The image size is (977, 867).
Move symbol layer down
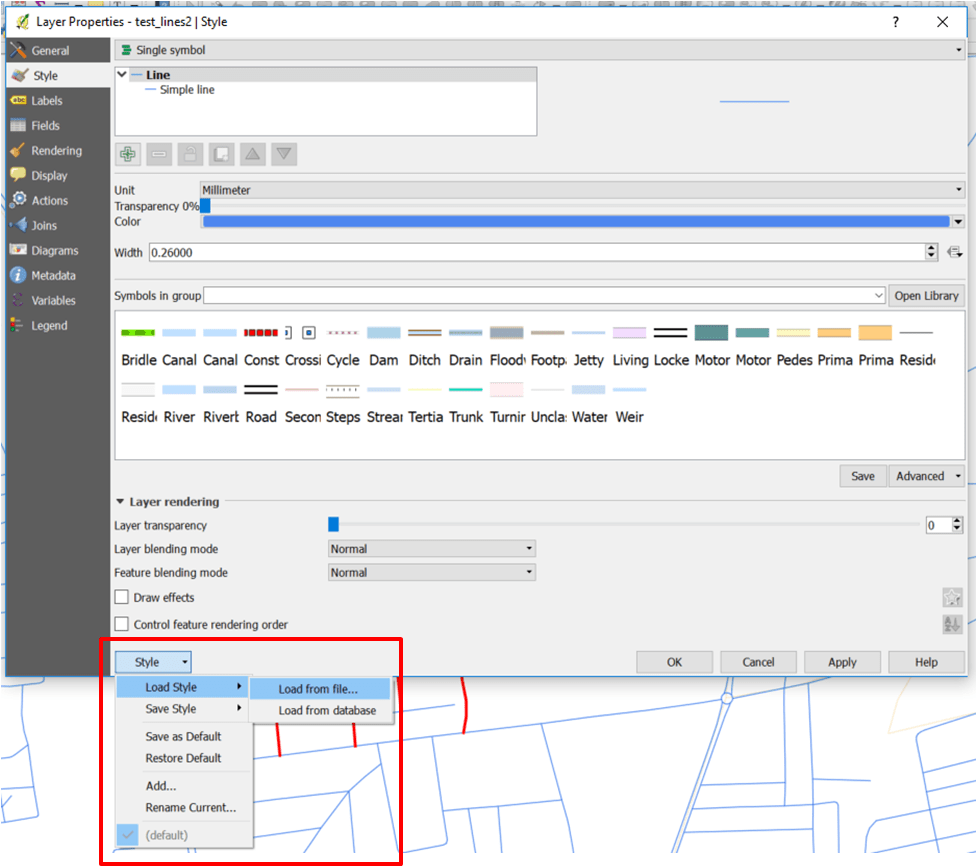(284, 154)
